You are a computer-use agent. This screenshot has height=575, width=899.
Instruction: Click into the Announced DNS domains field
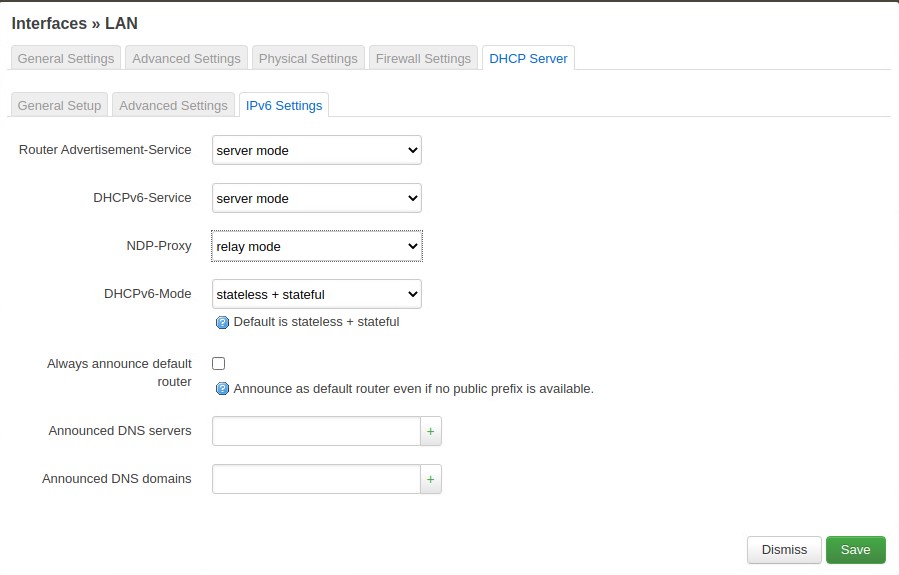[x=316, y=479]
